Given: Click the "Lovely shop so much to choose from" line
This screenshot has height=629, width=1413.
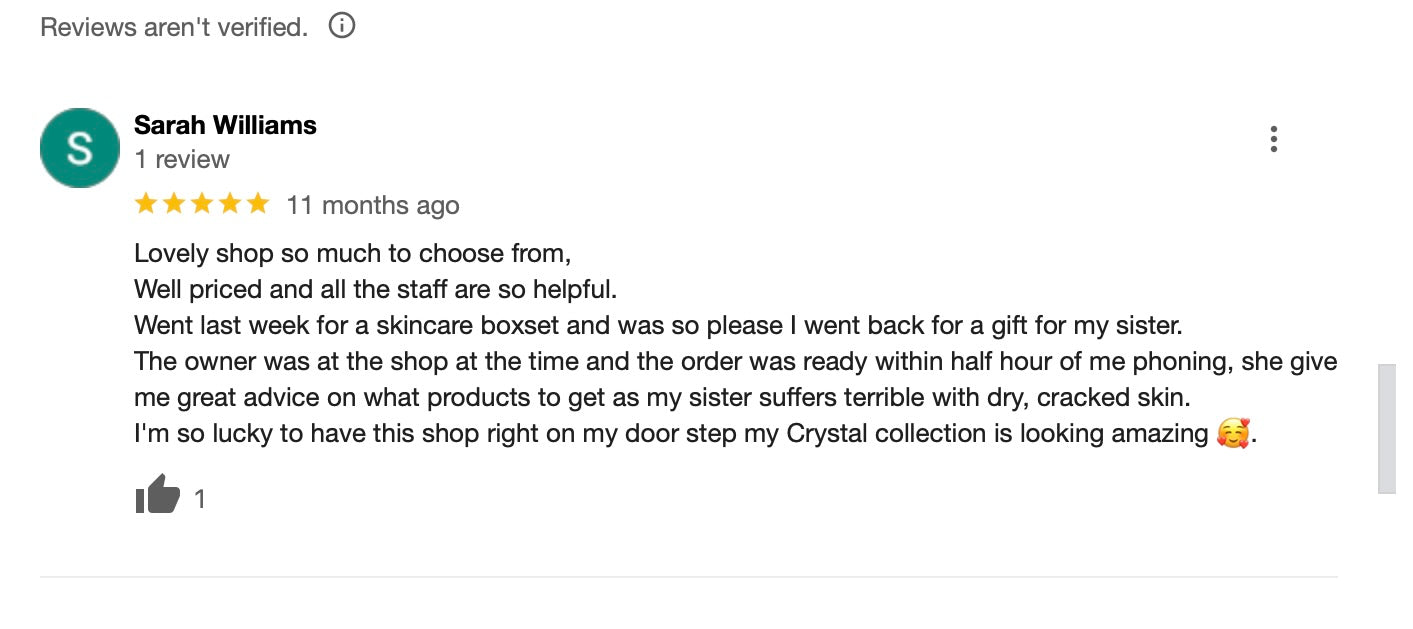Looking at the screenshot, I should coord(352,253).
